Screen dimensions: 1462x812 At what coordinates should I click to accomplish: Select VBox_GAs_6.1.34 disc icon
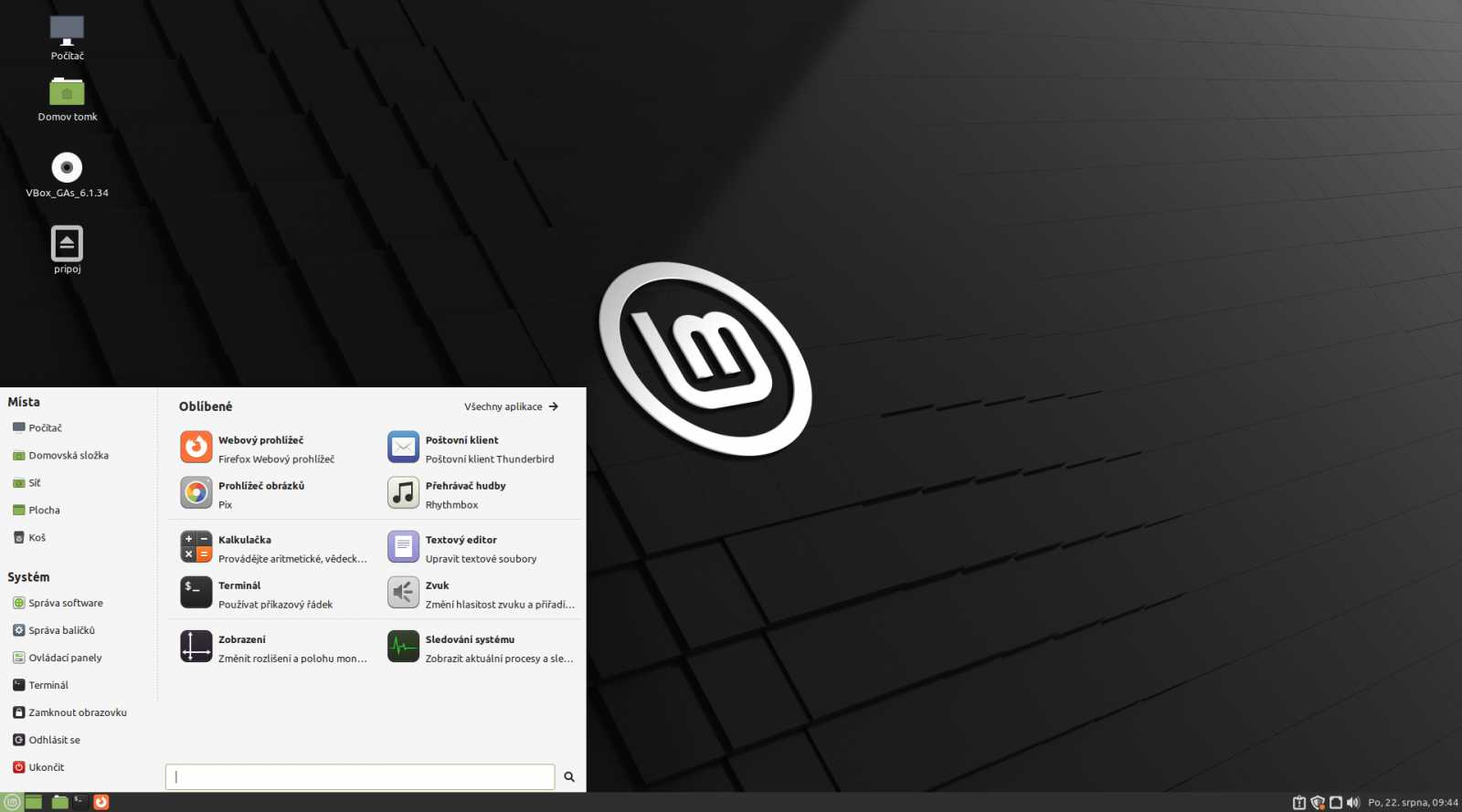click(x=67, y=174)
